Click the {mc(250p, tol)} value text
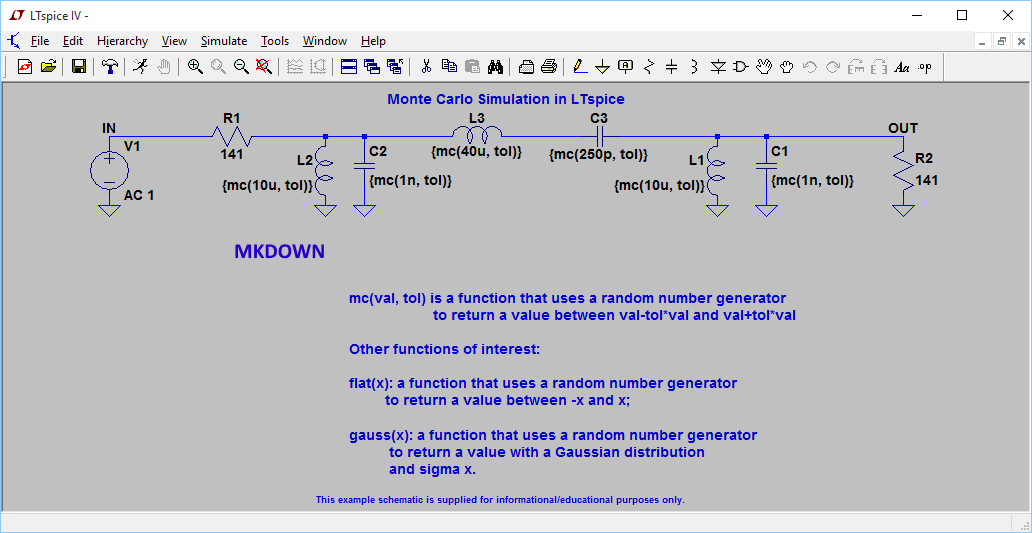The height and width of the screenshot is (533, 1032). coord(599,155)
